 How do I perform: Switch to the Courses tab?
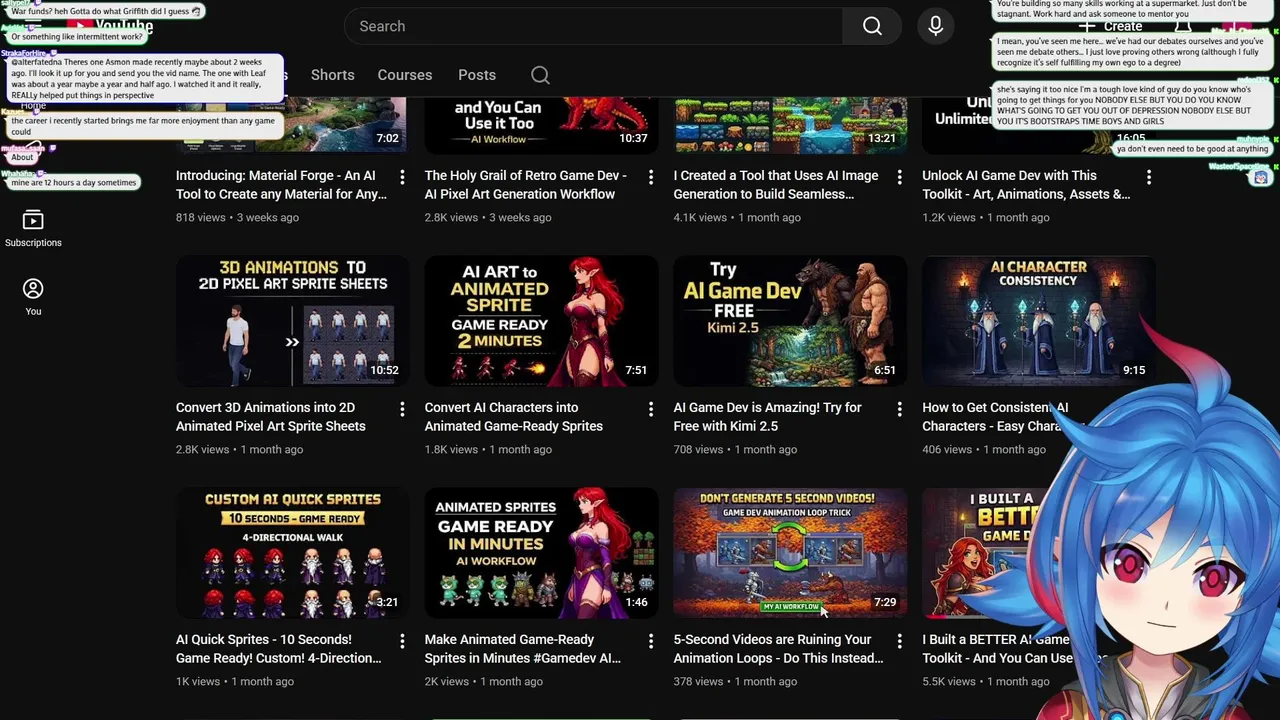pos(405,75)
